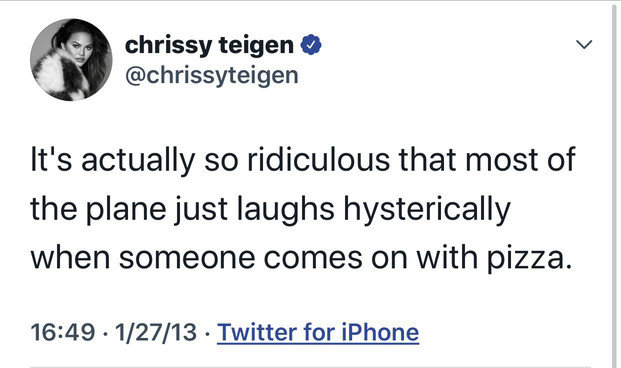621x368 pixels.
Task: Click the vertical scrollbar on the right edge
Action: (x=614, y=184)
